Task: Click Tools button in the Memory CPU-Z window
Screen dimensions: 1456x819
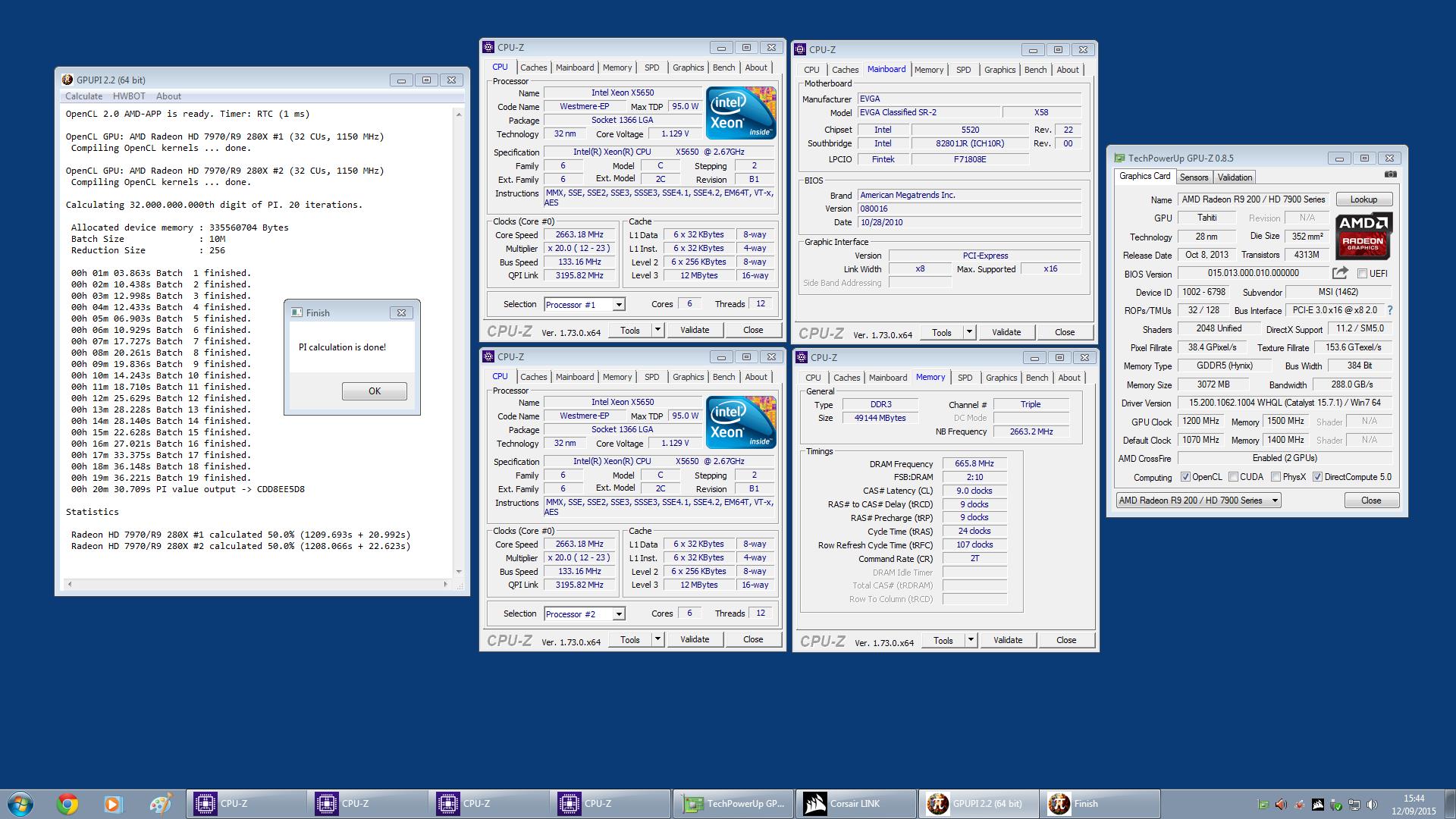Action: click(943, 640)
